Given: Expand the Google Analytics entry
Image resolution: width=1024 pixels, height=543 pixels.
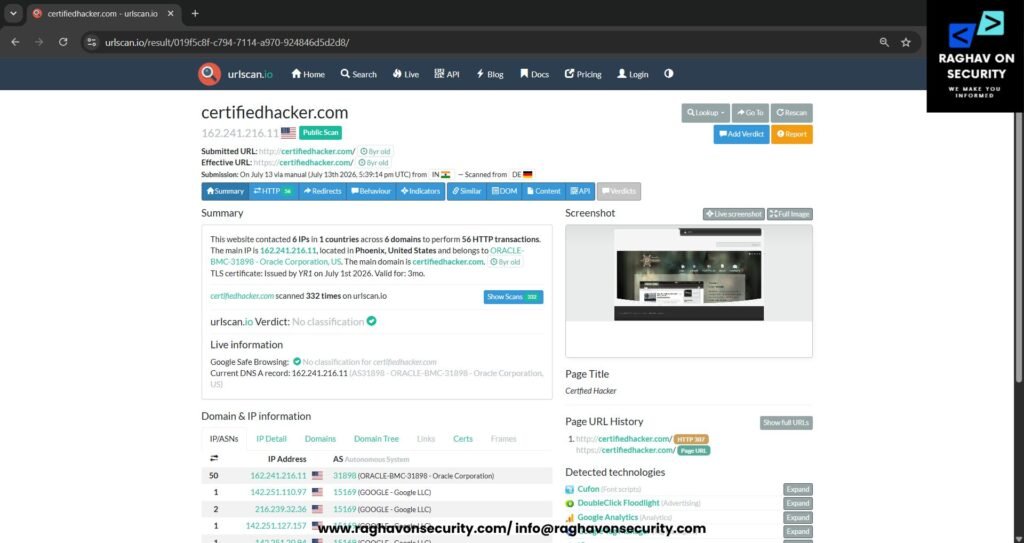Looking at the screenshot, I should tap(797, 518).
